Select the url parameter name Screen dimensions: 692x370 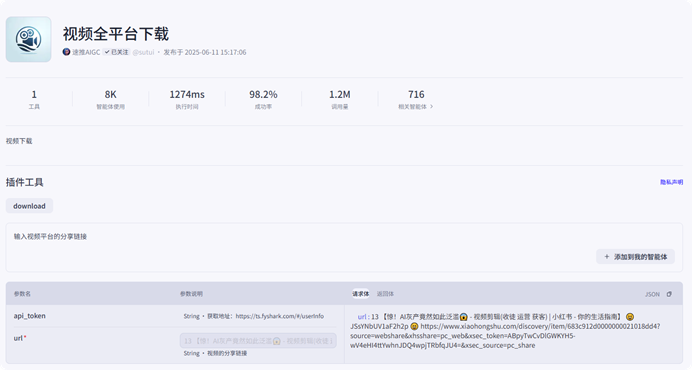18,338
